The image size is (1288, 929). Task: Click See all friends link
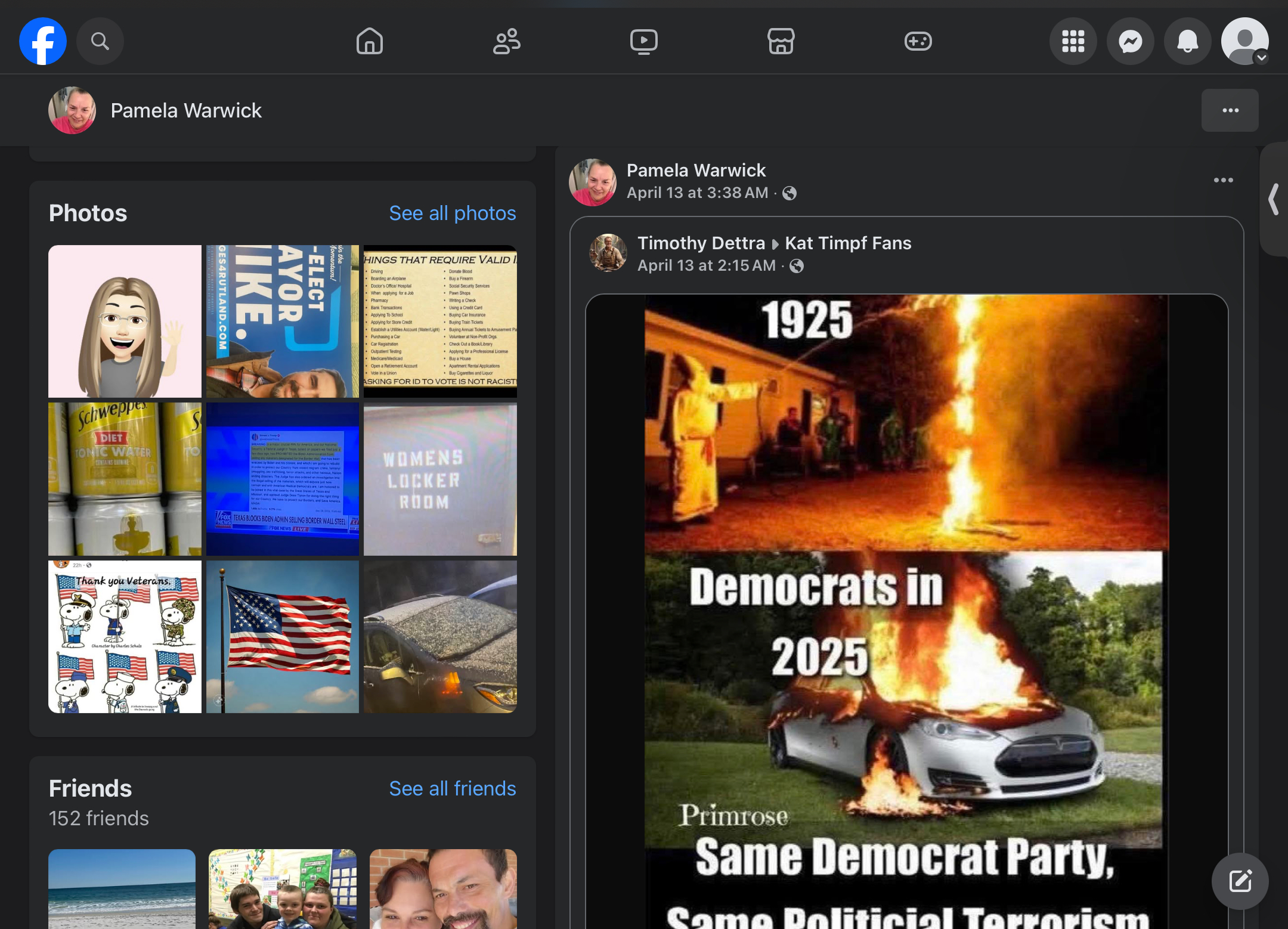click(453, 788)
